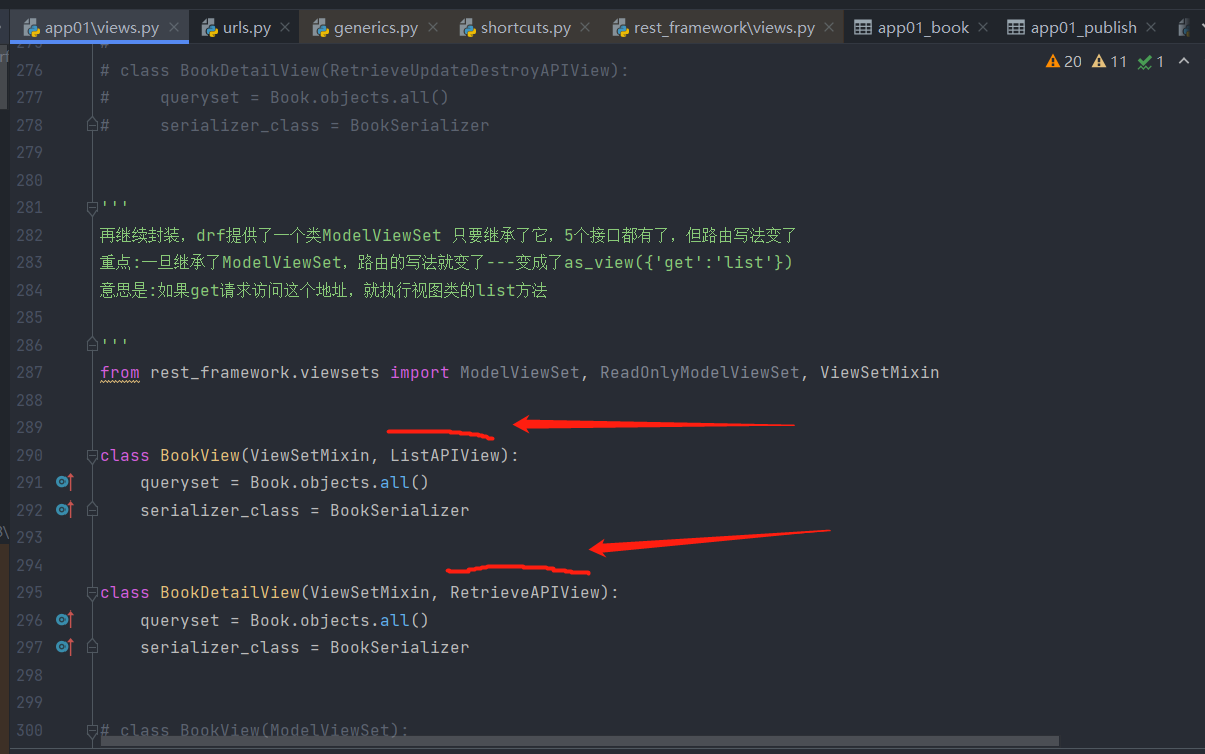Image resolution: width=1205 pixels, height=754 pixels.
Task: Click the fold end marker on line 292
Action: [x=92, y=510]
